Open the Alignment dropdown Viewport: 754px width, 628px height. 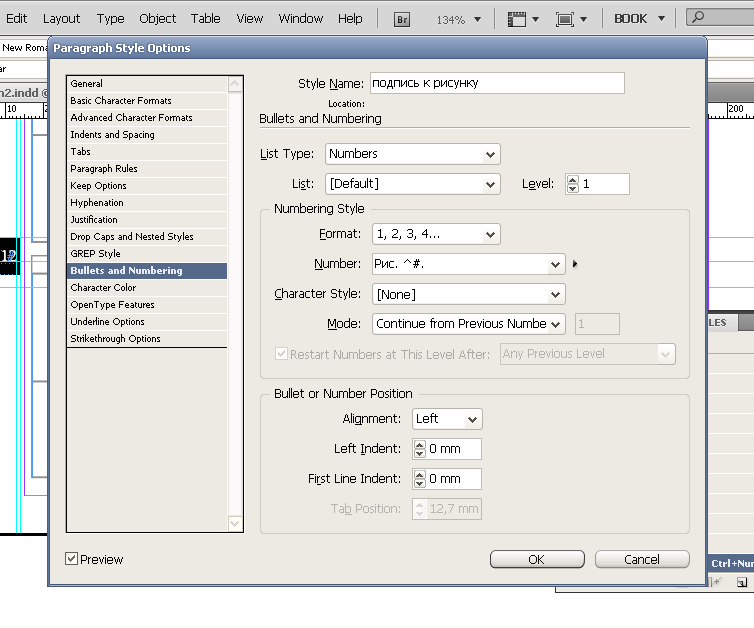(446, 419)
